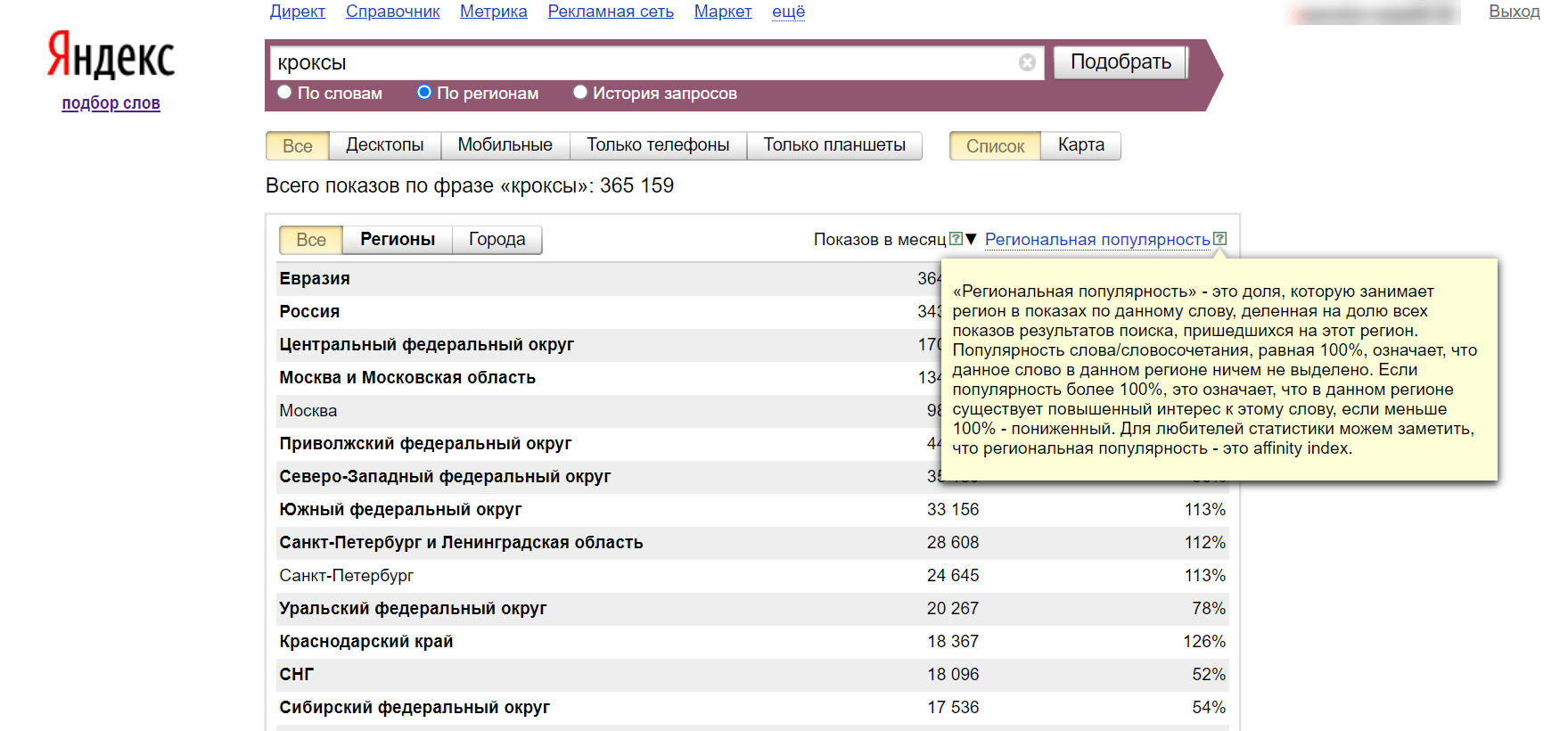Click the 18 367 impressions value
The image size is (1568, 731).
tap(953, 642)
